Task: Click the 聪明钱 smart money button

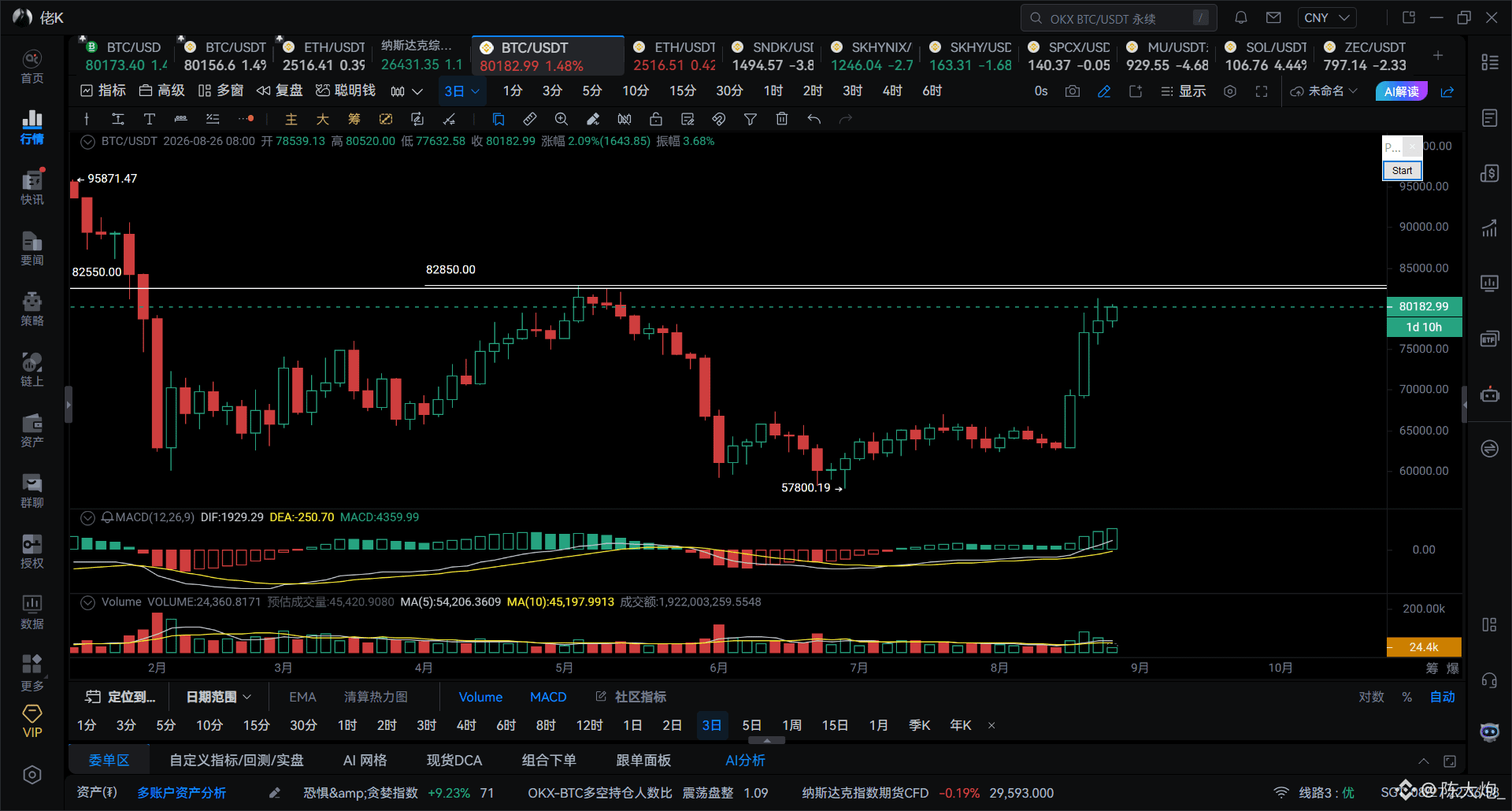Action: click(346, 91)
